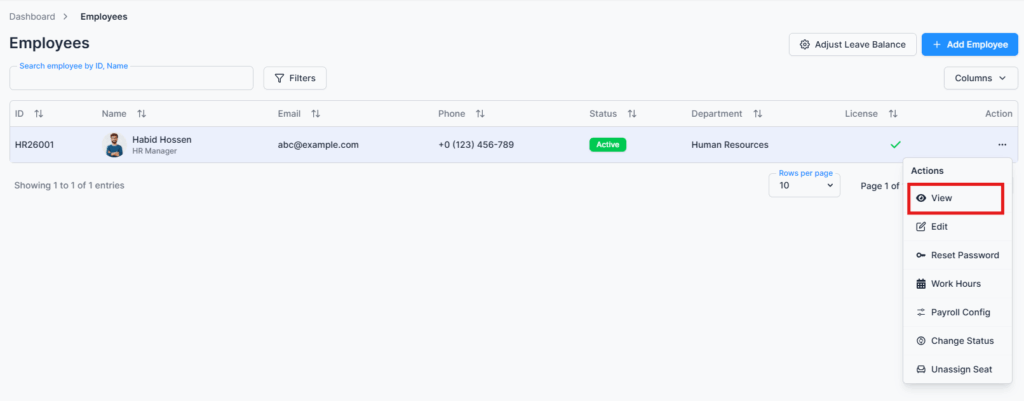Choose Edit in the Actions menu

[939, 227]
